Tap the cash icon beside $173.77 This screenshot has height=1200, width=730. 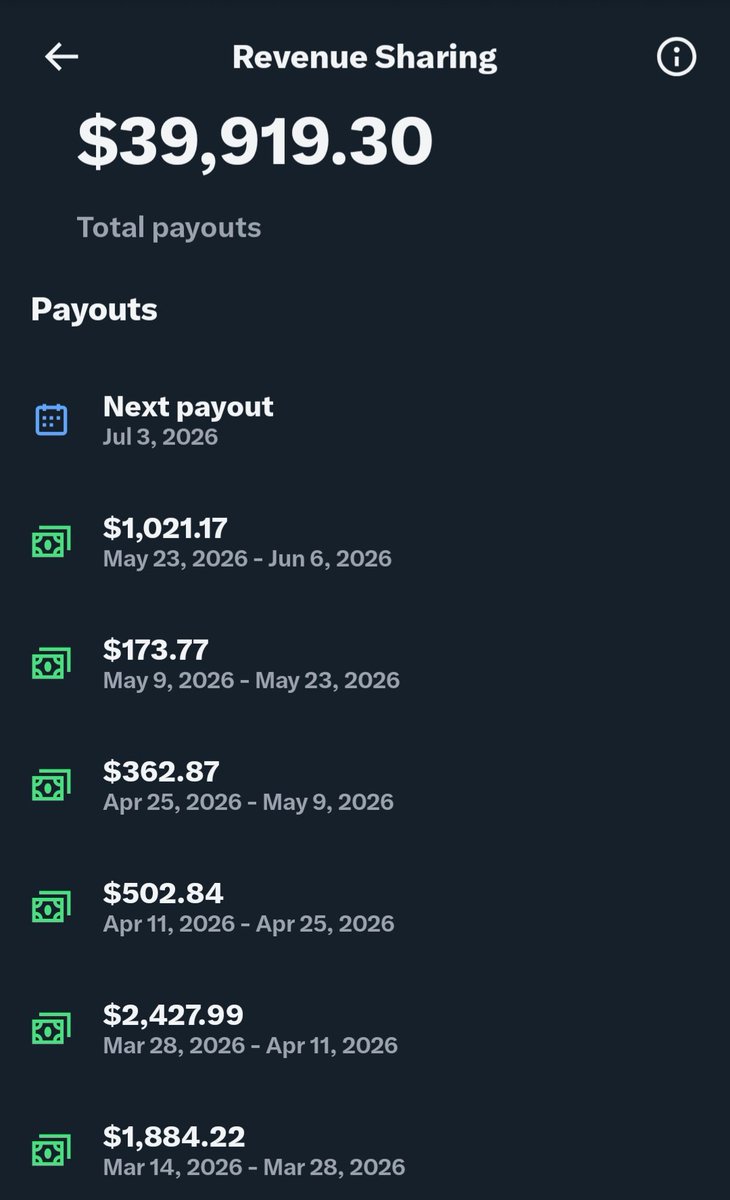pyautogui.click(x=51, y=664)
